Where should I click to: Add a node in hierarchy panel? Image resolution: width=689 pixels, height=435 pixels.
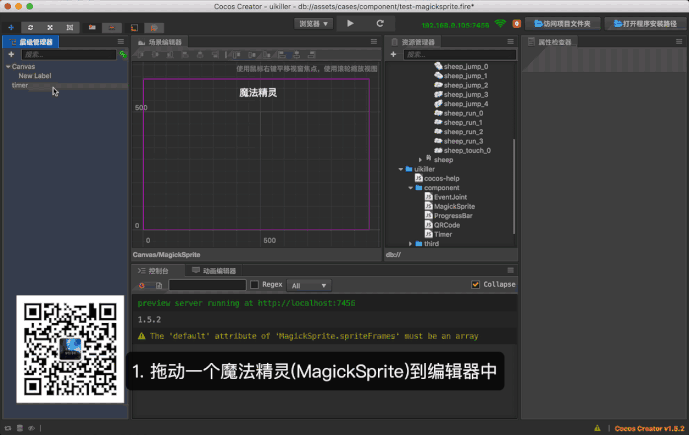coord(11,54)
